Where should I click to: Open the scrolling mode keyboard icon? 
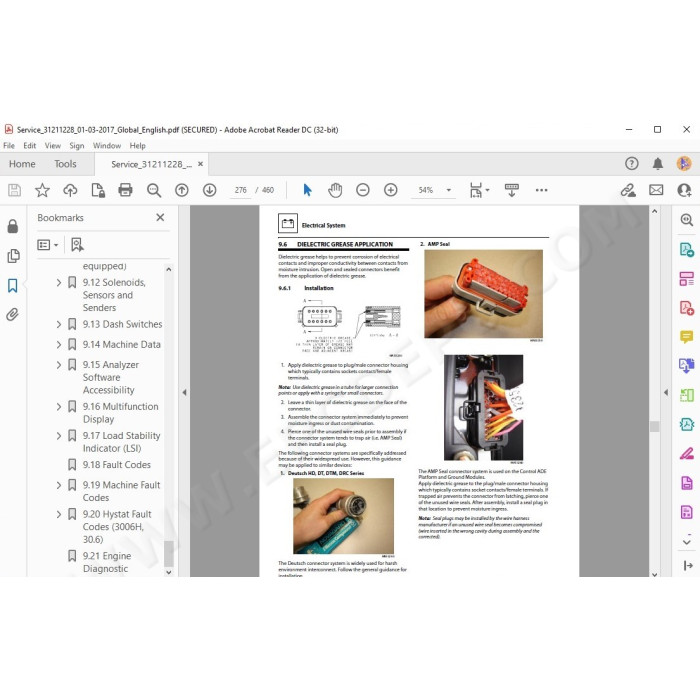click(x=512, y=190)
